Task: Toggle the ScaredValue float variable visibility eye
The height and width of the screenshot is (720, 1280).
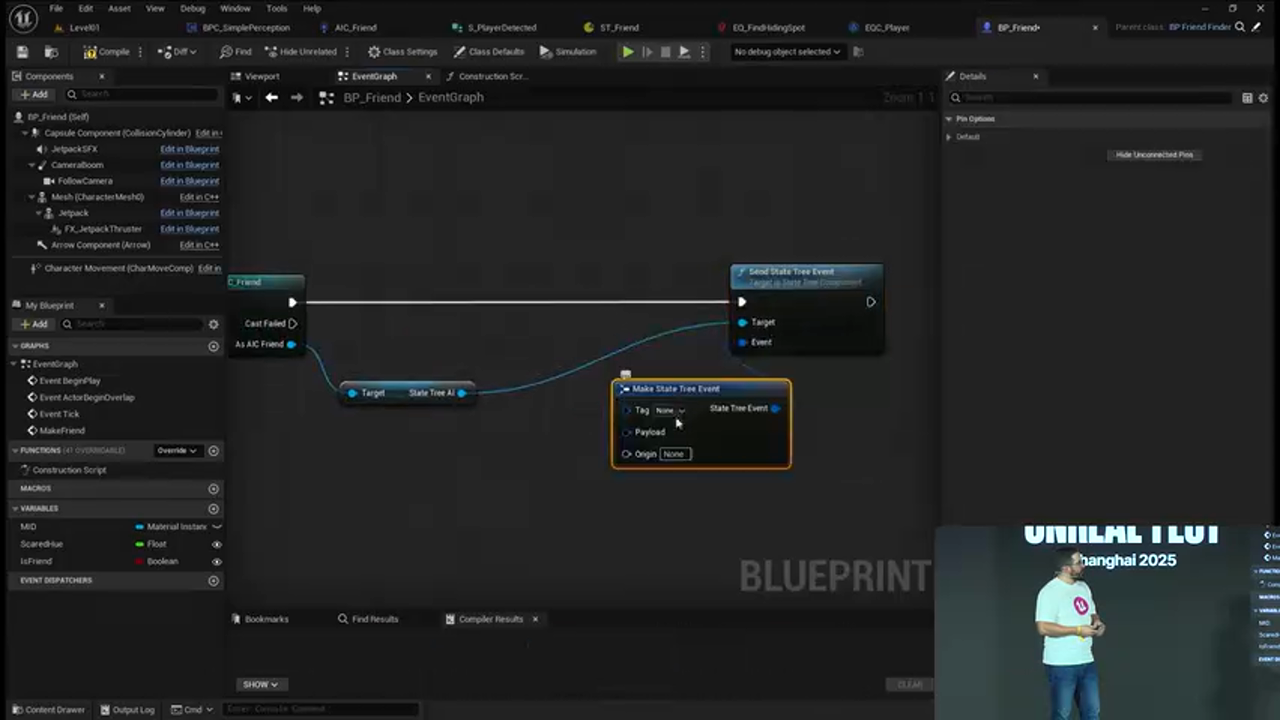Action: coord(216,544)
